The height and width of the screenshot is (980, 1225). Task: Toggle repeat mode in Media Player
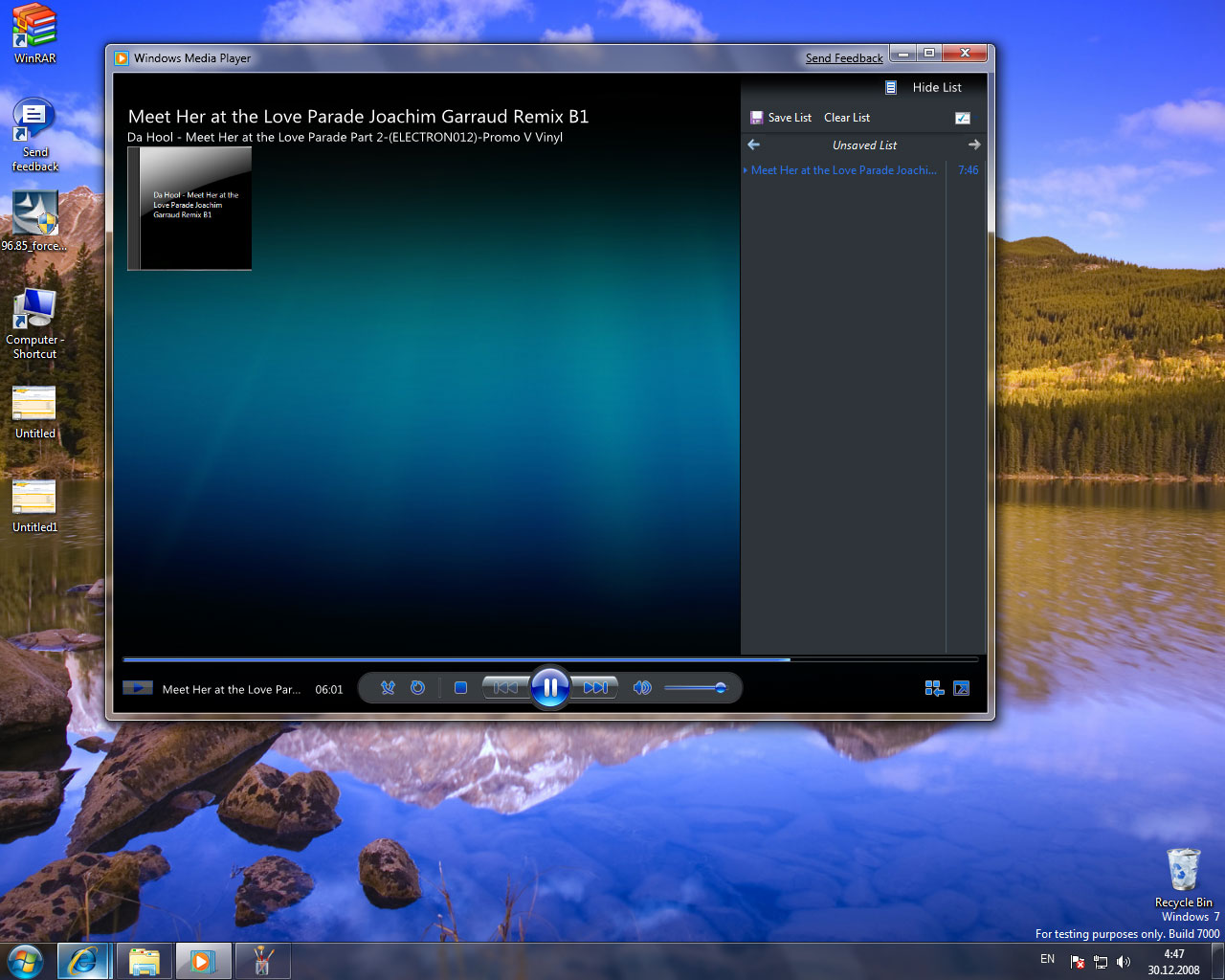(x=418, y=688)
